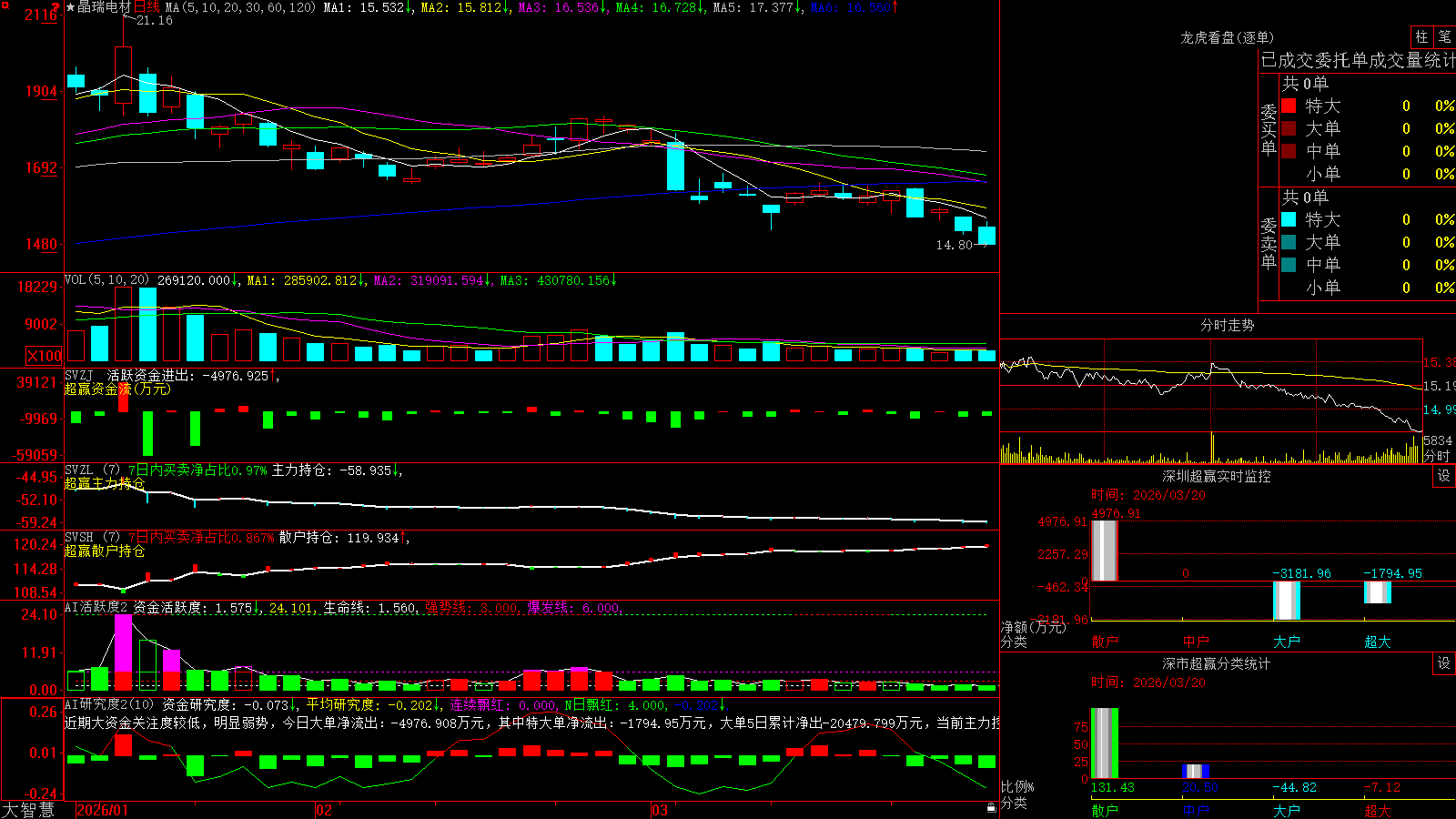Image resolution: width=1456 pixels, height=819 pixels.
Task: Select the 02 month marker on the time axis
Action: point(323,810)
